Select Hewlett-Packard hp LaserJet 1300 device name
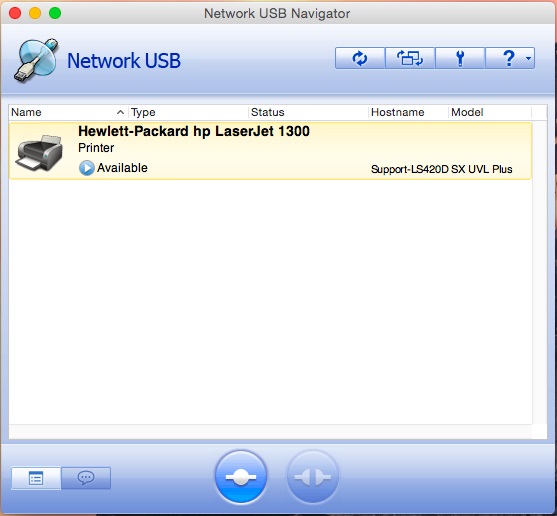The image size is (557, 516). [194, 131]
